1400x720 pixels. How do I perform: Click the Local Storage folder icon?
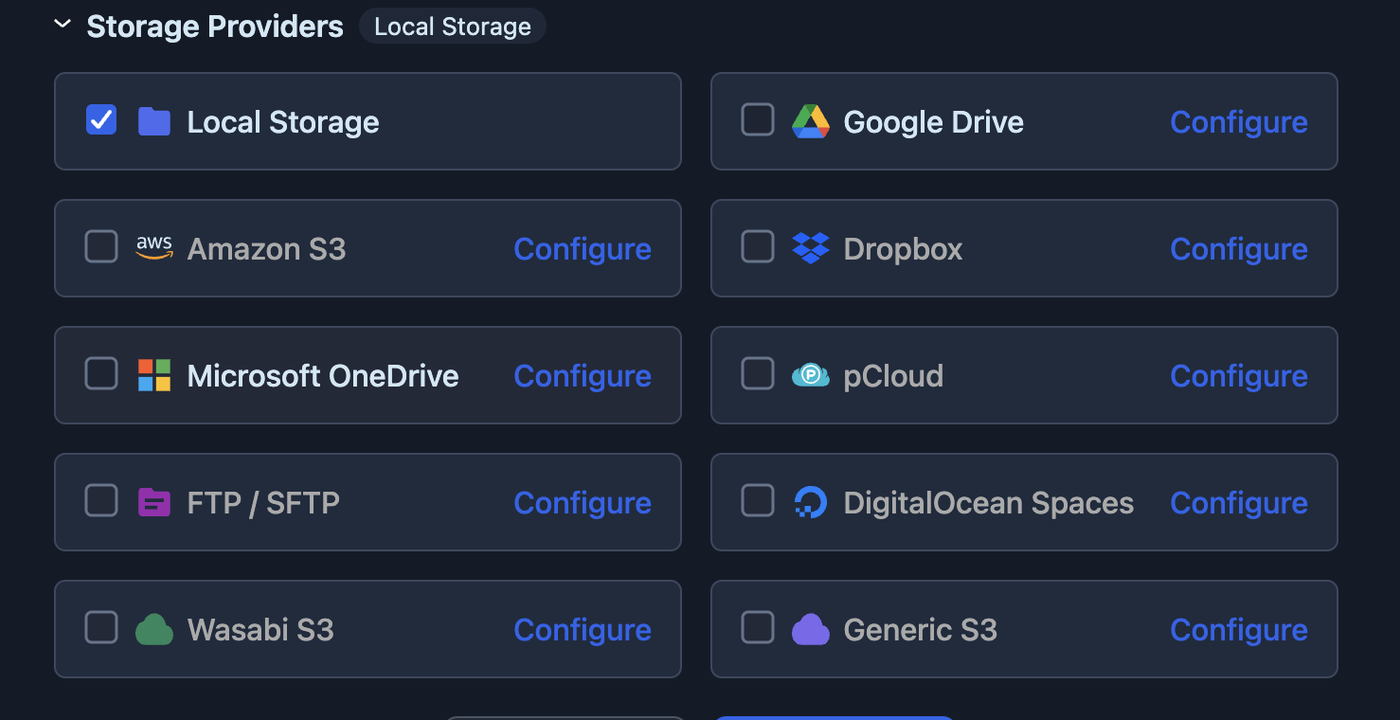click(x=154, y=121)
